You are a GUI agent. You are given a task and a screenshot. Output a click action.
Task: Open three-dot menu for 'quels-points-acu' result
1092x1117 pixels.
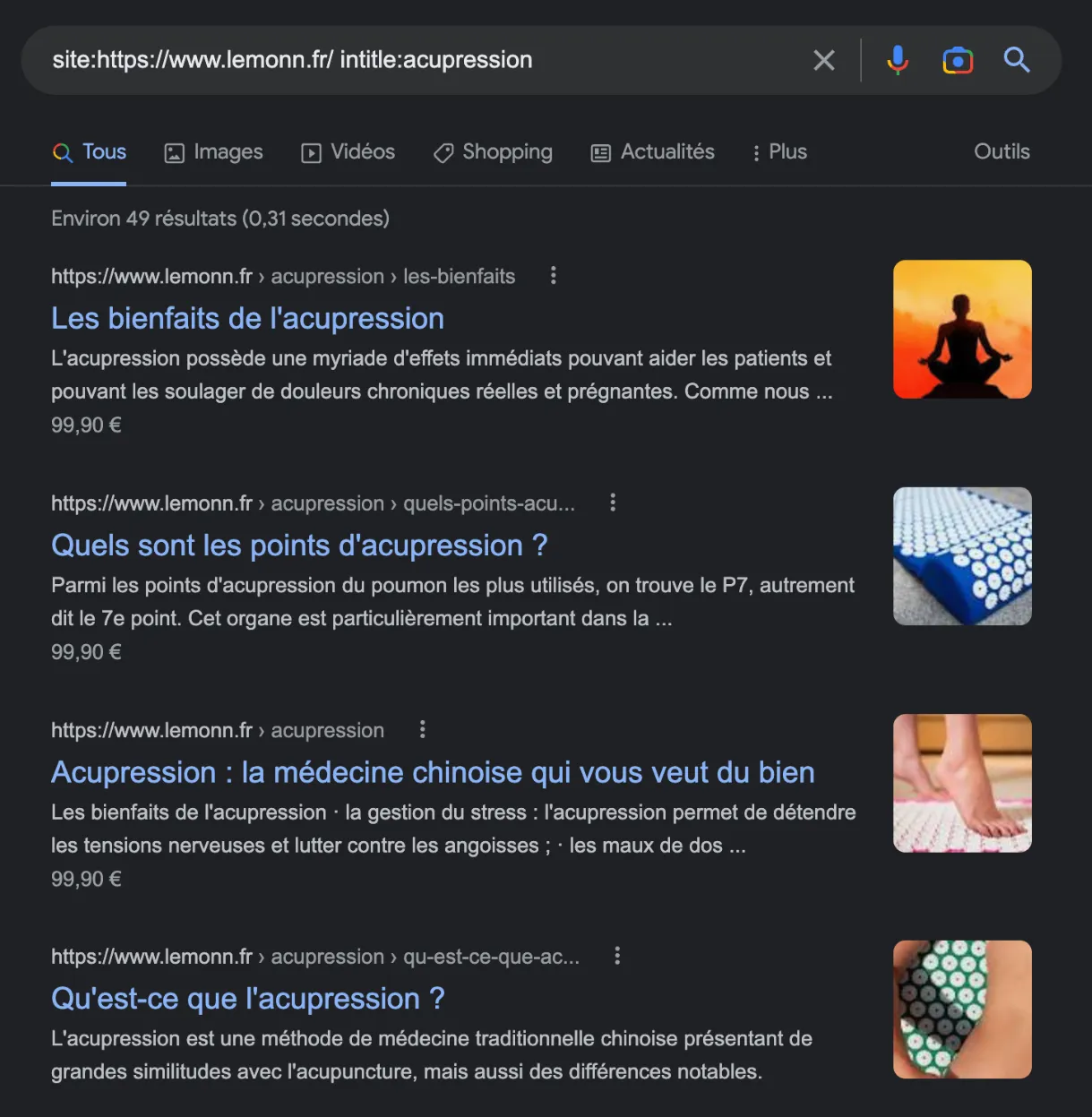coord(613,503)
